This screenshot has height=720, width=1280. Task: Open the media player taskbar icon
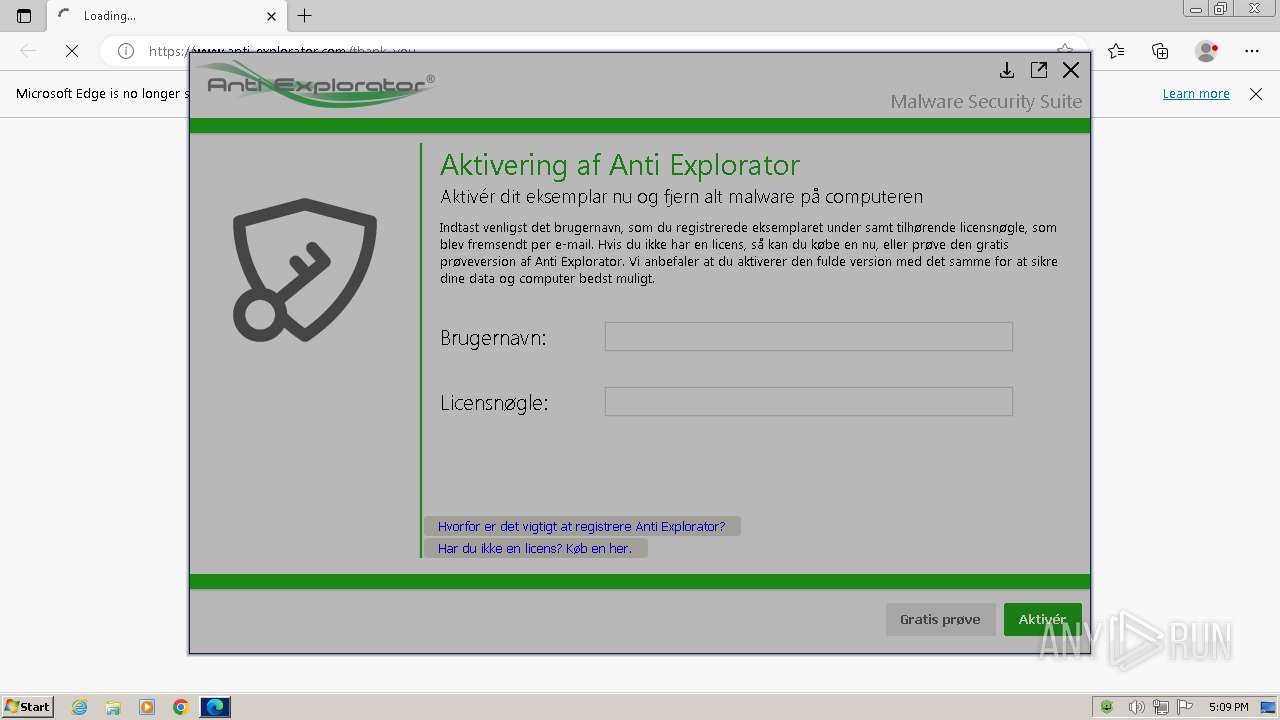point(147,707)
